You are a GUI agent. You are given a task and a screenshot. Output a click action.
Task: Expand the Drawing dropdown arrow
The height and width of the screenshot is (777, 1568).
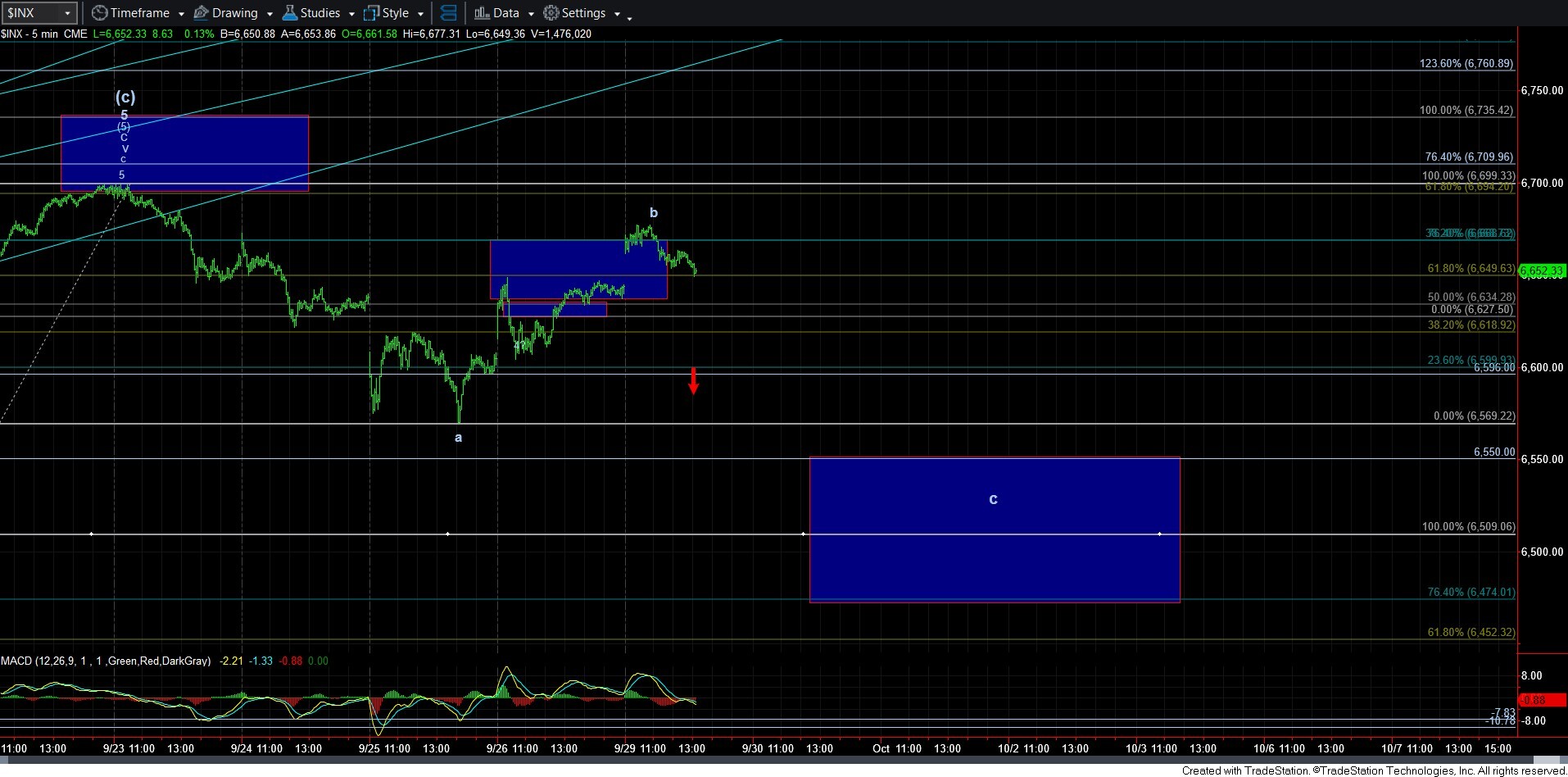point(270,14)
